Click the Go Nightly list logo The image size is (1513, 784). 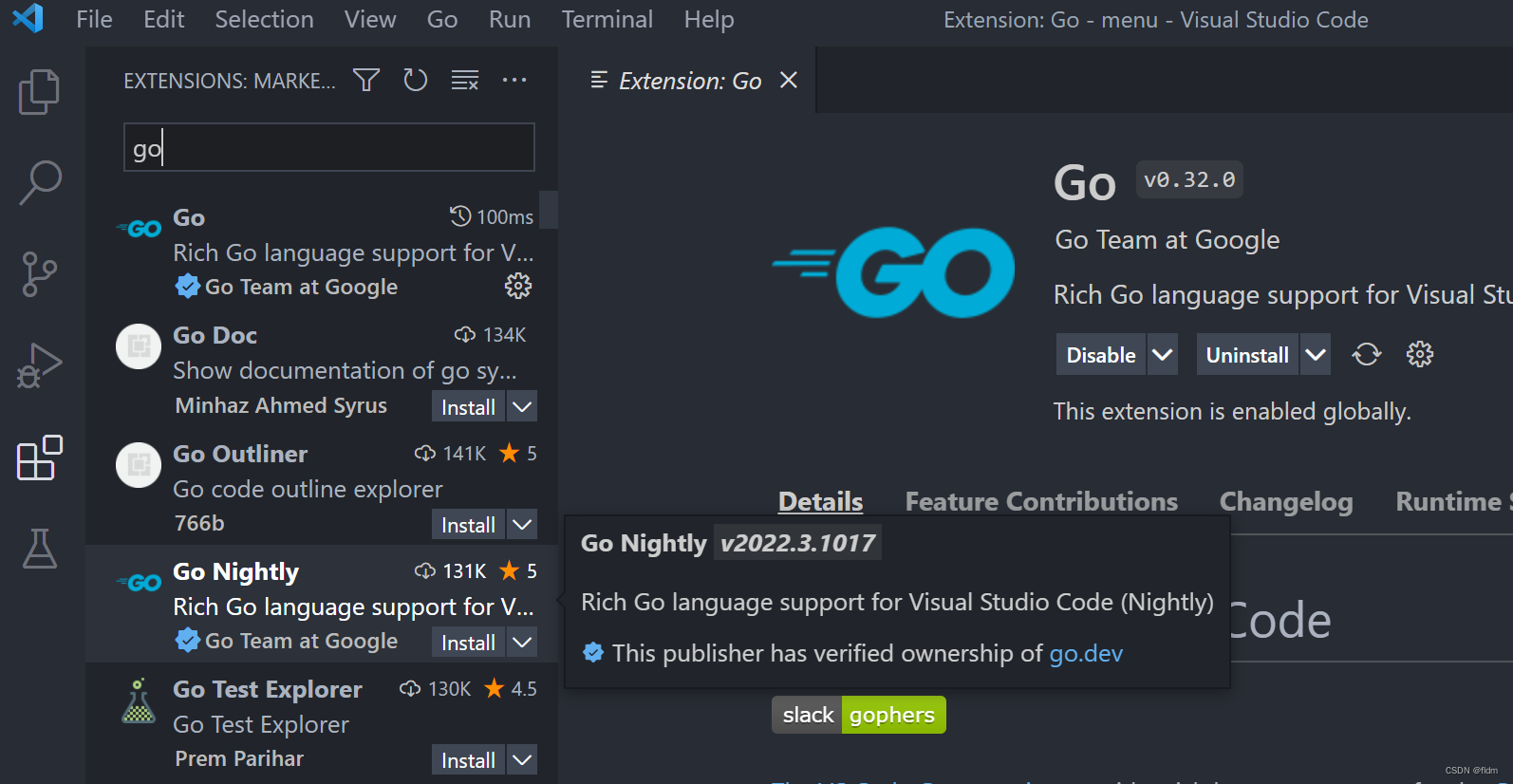click(139, 583)
